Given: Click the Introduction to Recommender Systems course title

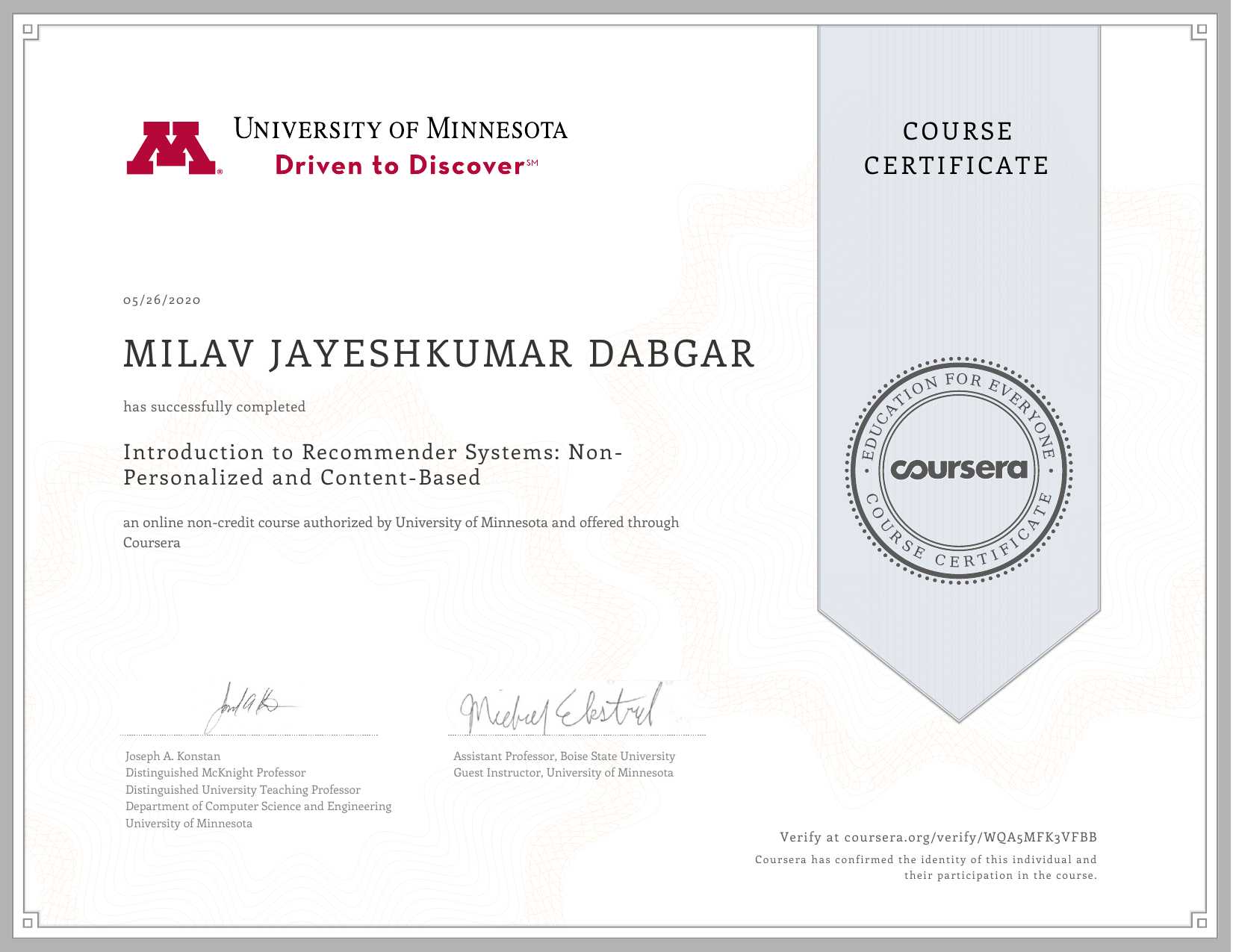Looking at the screenshot, I should tap(372, 464).
